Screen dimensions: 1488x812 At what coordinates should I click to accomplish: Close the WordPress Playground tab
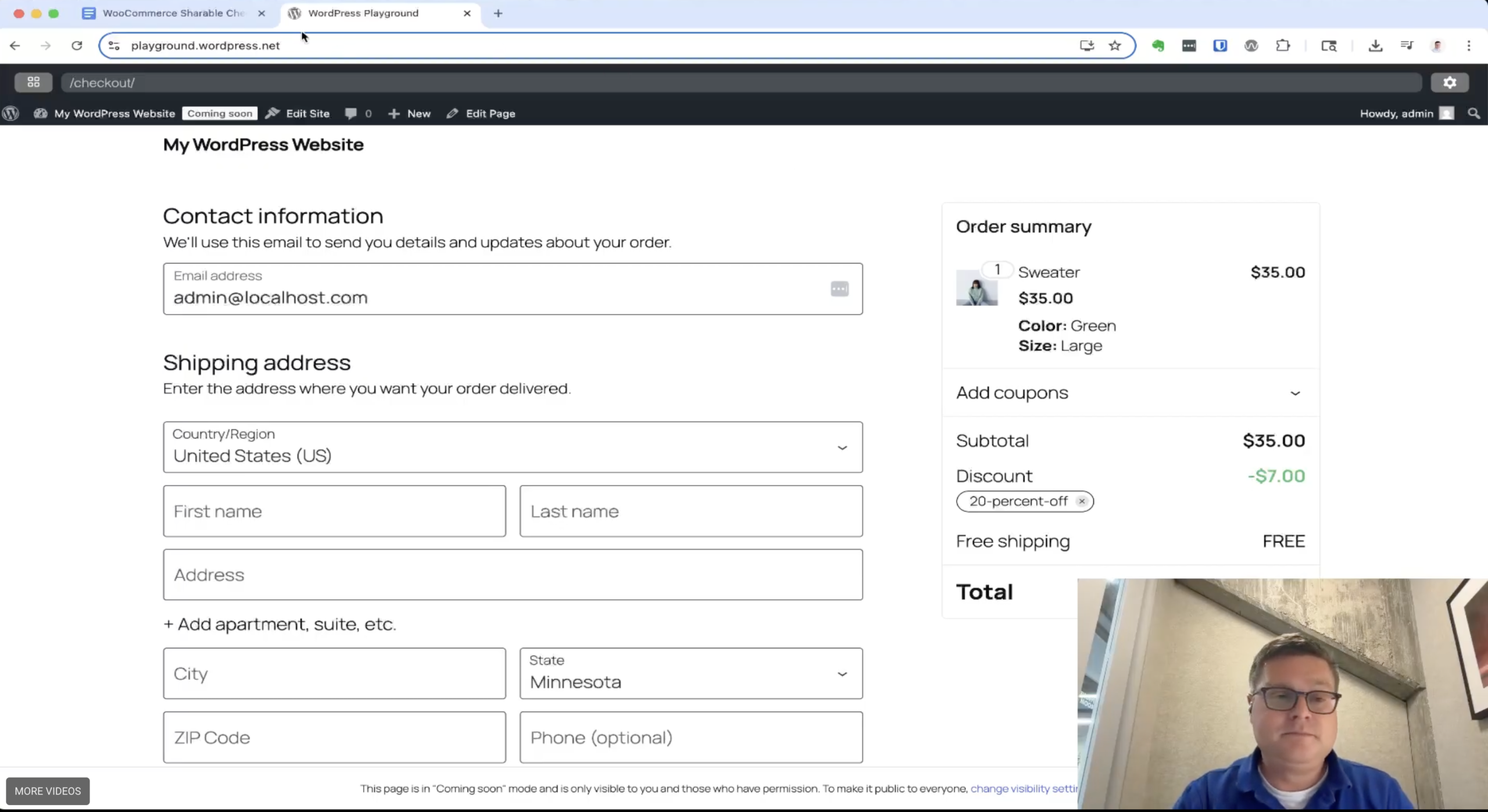[x=467, y=13]
